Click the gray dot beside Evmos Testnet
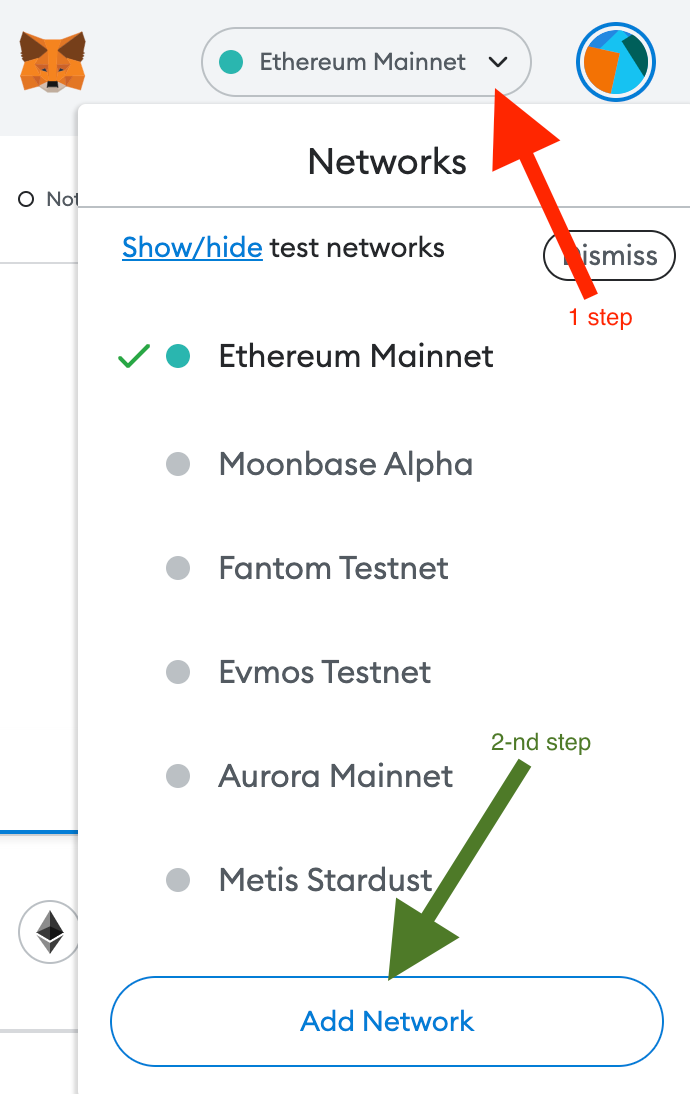Image resolution: width=690 pixels, height=1094 pixels. click(x=178, y=672)
